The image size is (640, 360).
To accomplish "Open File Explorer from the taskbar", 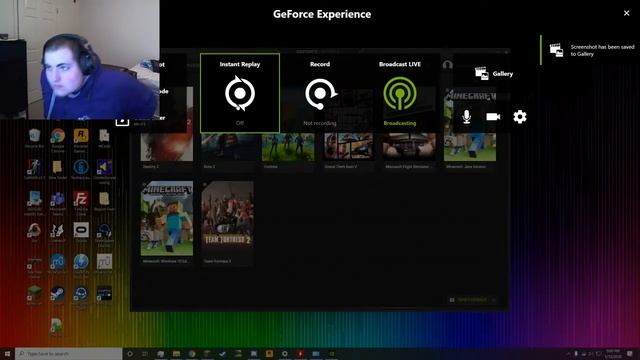I will pos(176,353).
